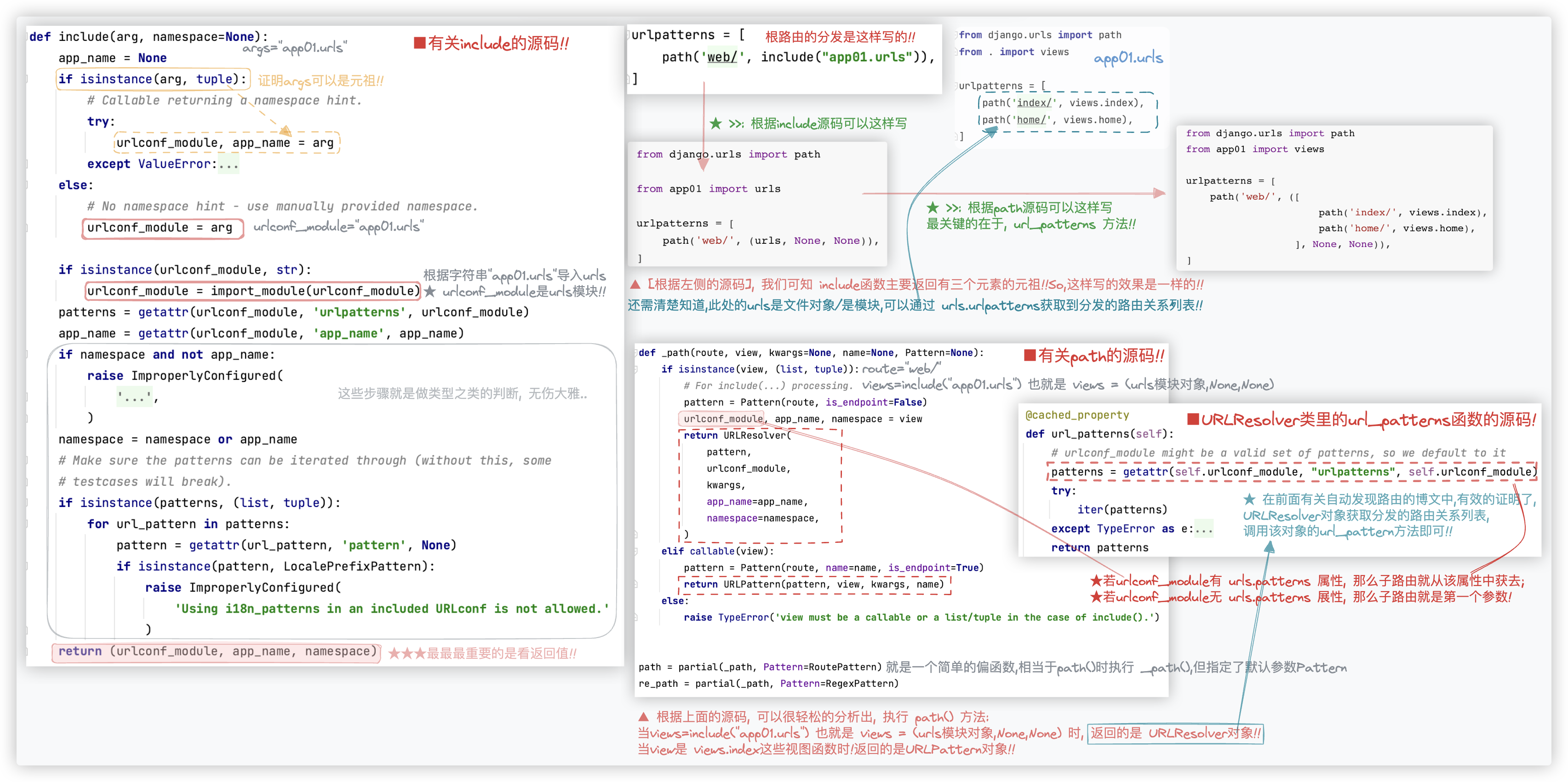Click red square before '有关include的源码' heading
Screen dimensions: 1568x782
(x=419, y=43)
